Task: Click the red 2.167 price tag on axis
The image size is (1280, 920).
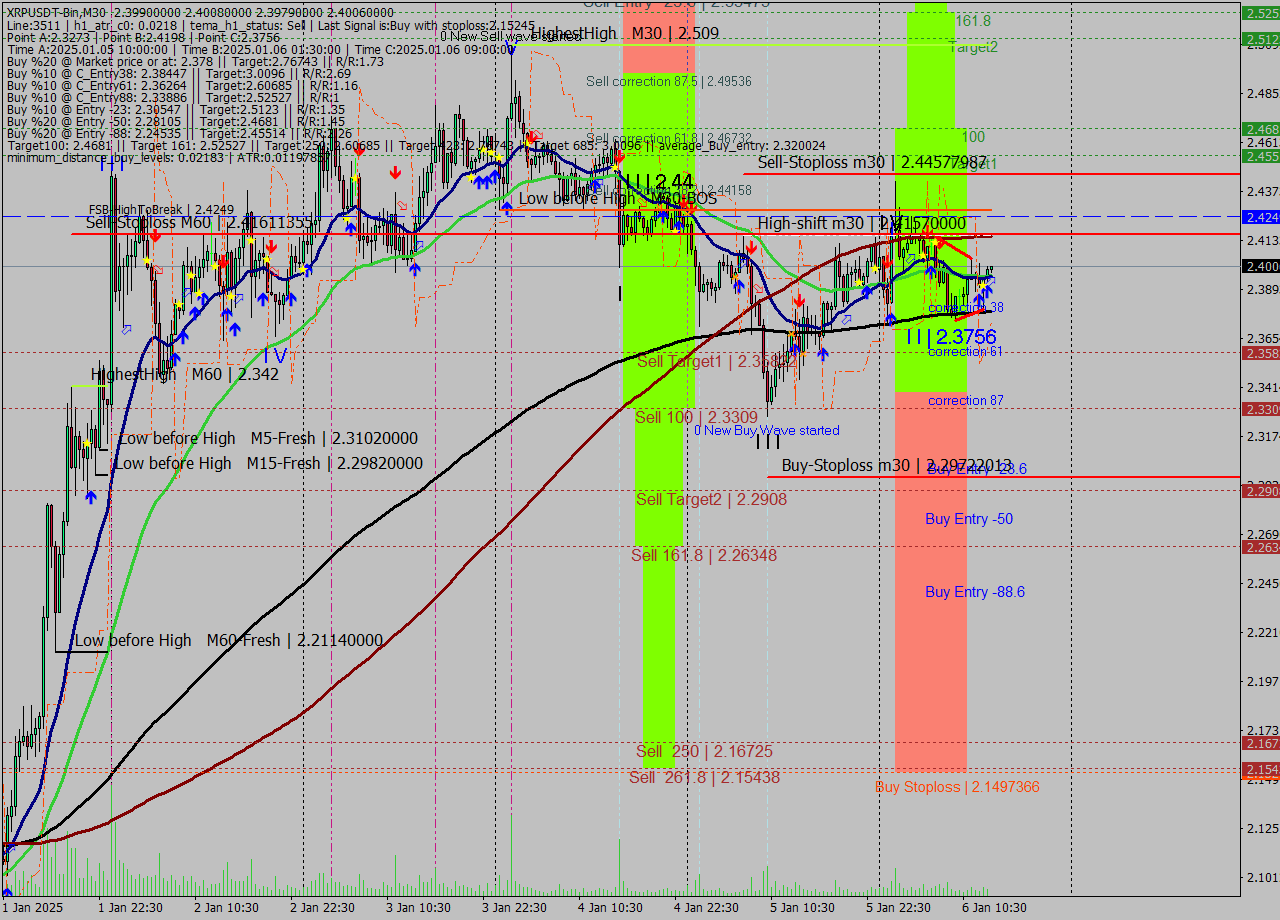Action: point(1260,743)
